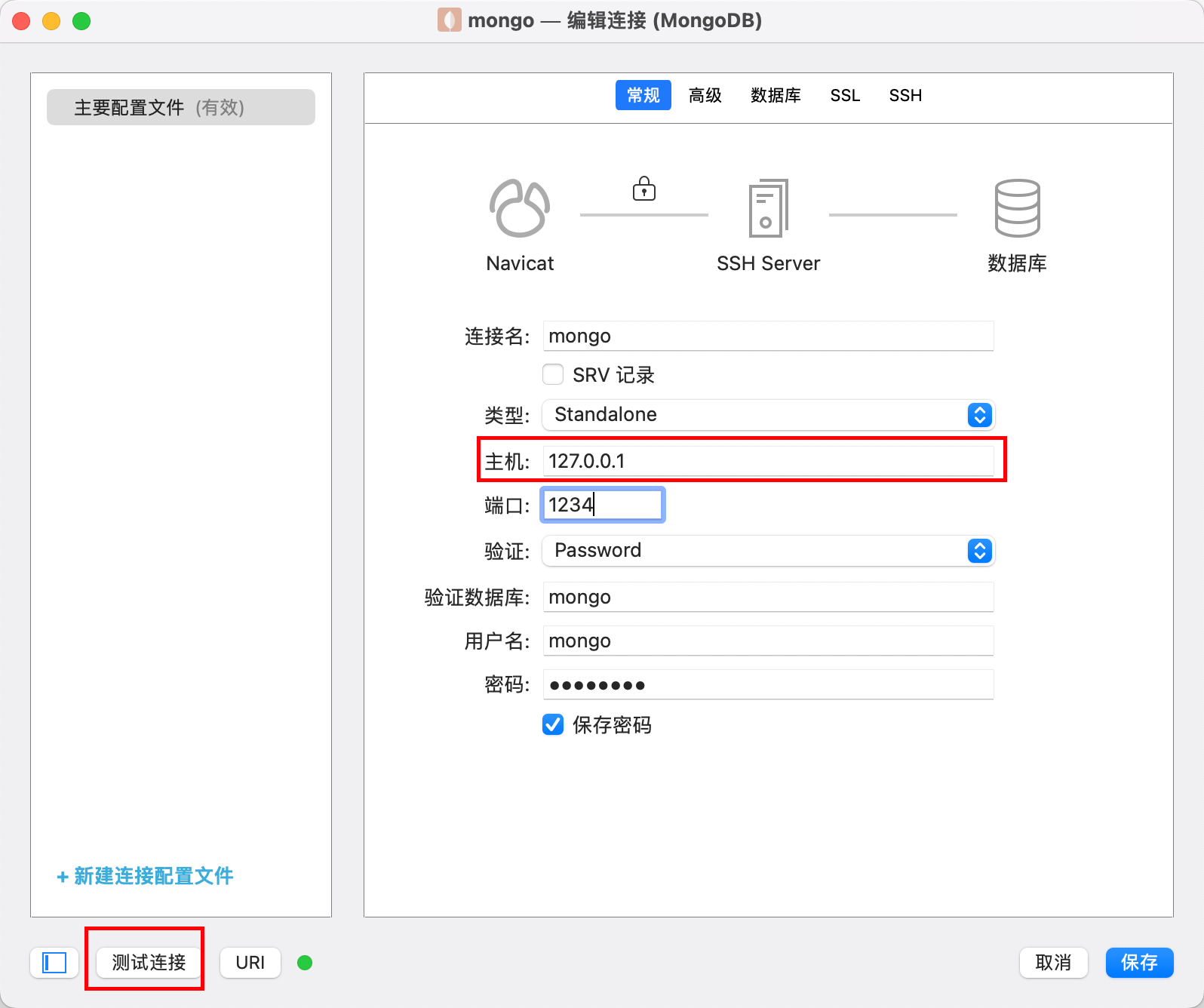Toggle the sidebar panel icon button

(54, 963)
